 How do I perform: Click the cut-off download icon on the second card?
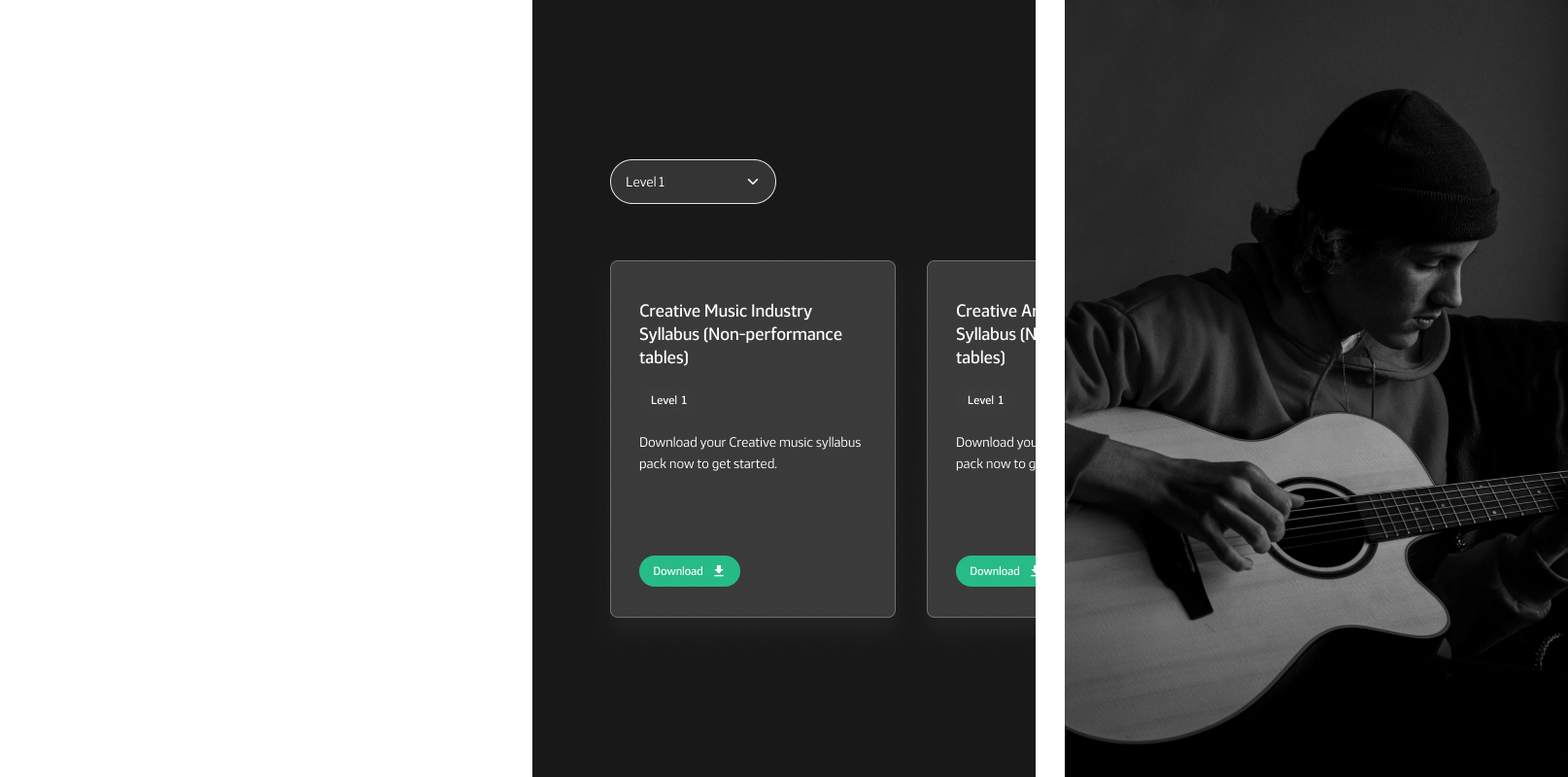click(1033, 571)
